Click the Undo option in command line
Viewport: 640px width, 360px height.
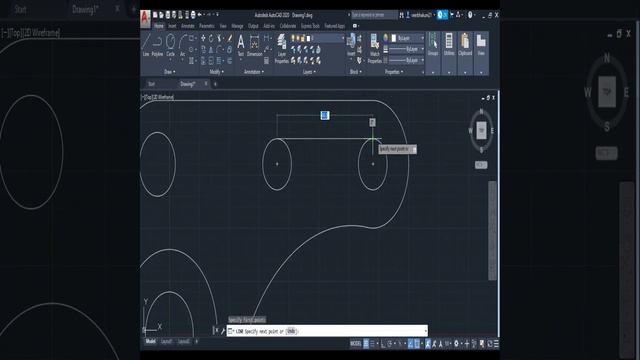(x=291, y=331)
